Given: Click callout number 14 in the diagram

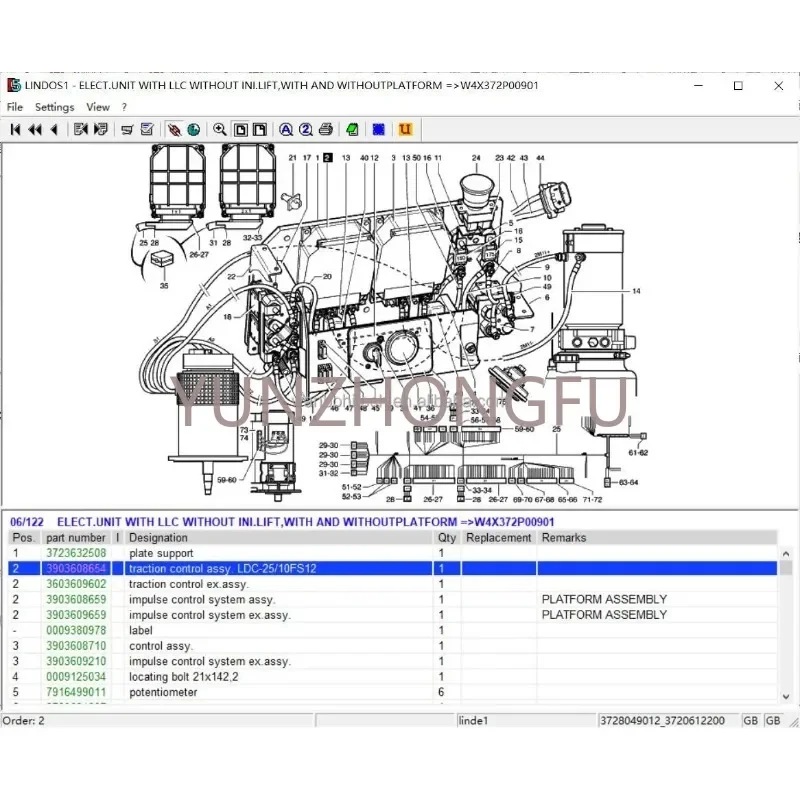Looking at the screenshot, I should click(636, 291).
